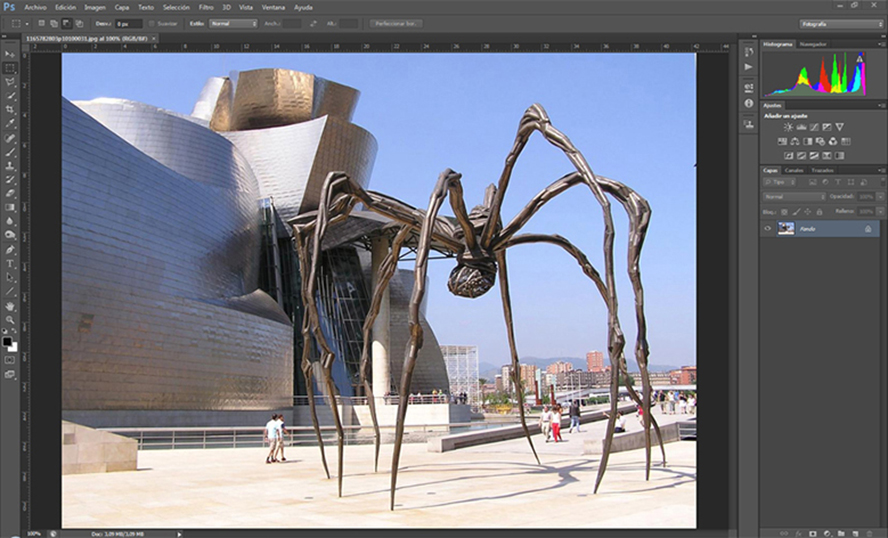This screenshot has height=538, width=888.
Task: Add a Color Balance adjustment
Action: tap(795, 142)
